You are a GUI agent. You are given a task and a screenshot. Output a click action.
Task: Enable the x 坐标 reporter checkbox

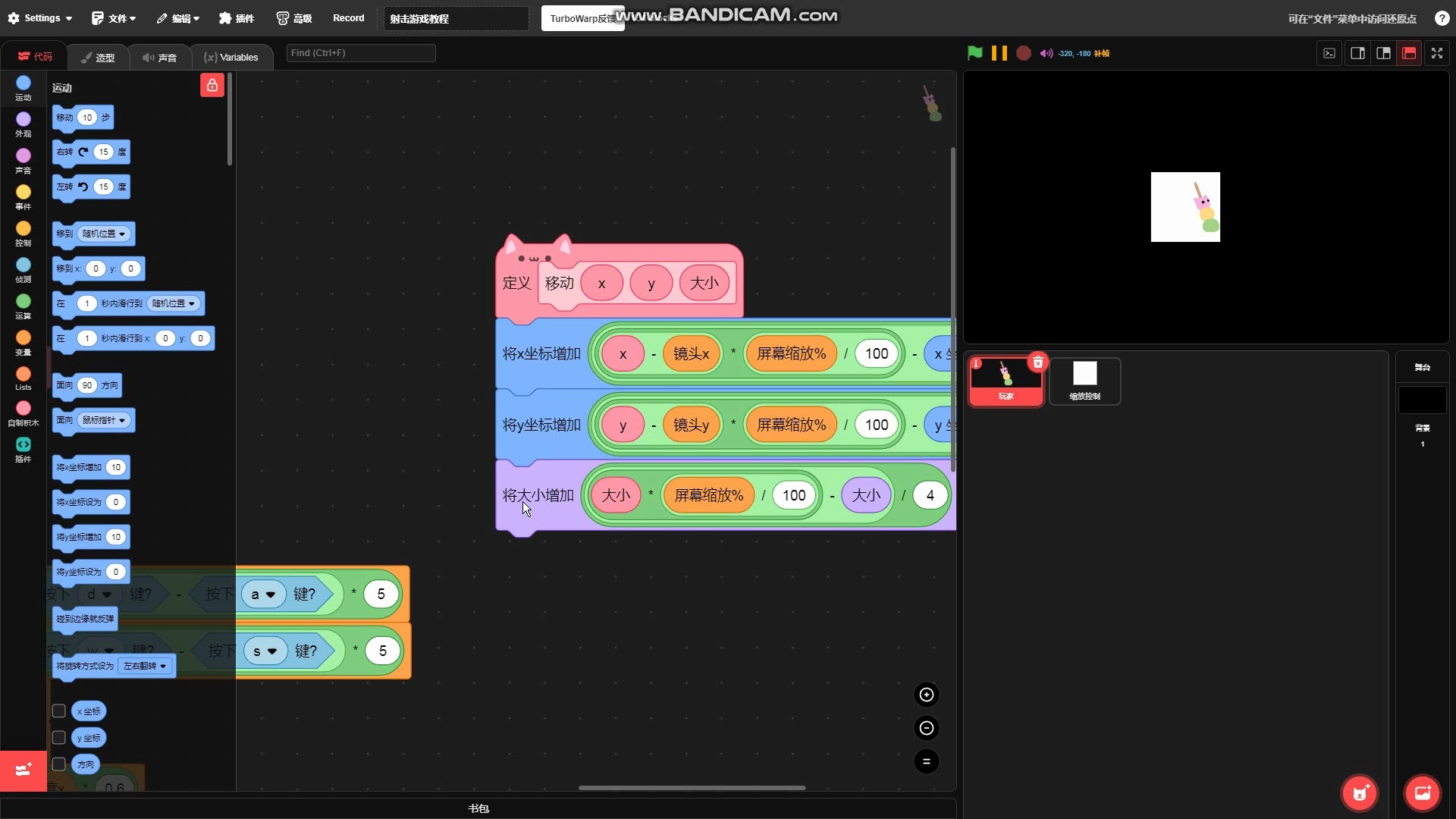[x=58, y=711]
